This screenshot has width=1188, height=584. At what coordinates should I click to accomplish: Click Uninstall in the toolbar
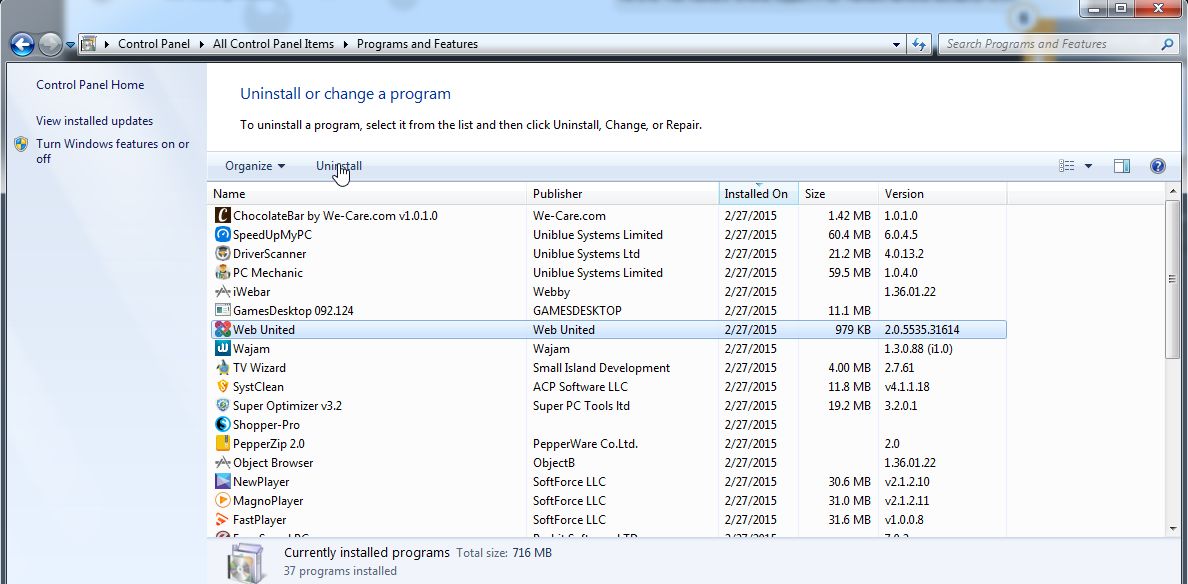tap(339, 166)
